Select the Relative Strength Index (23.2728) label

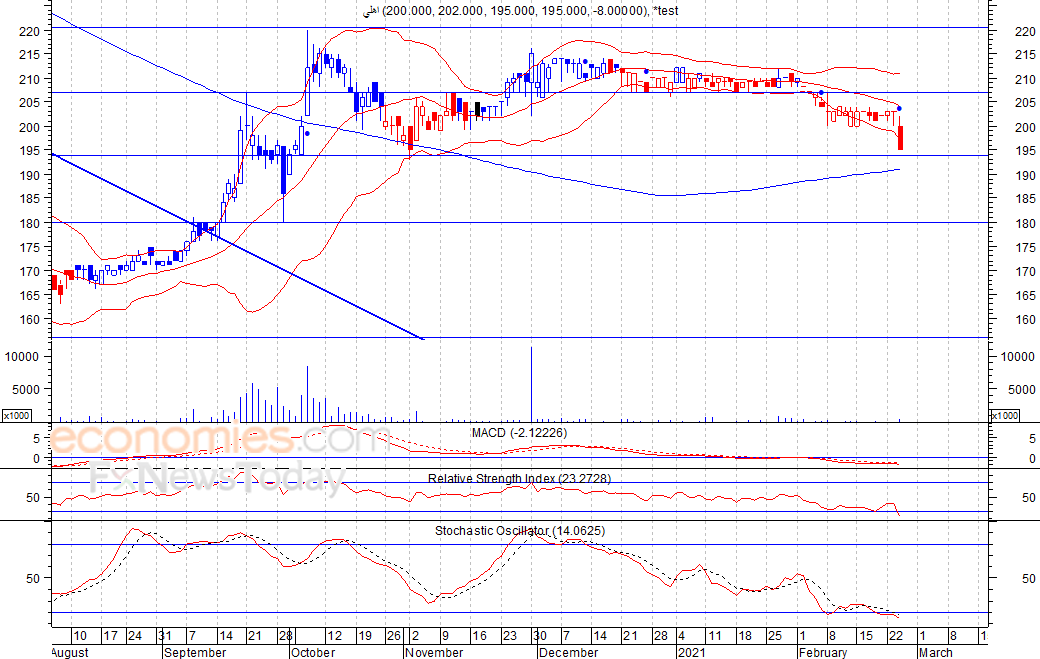coord(519,479)
